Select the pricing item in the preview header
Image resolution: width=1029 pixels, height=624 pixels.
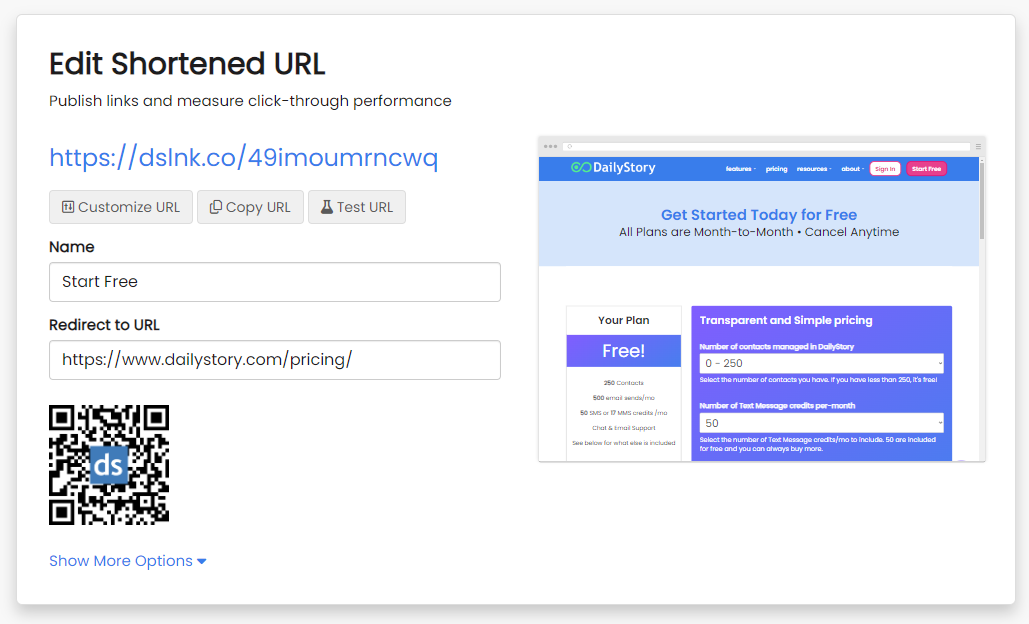(x=776, y=169)
